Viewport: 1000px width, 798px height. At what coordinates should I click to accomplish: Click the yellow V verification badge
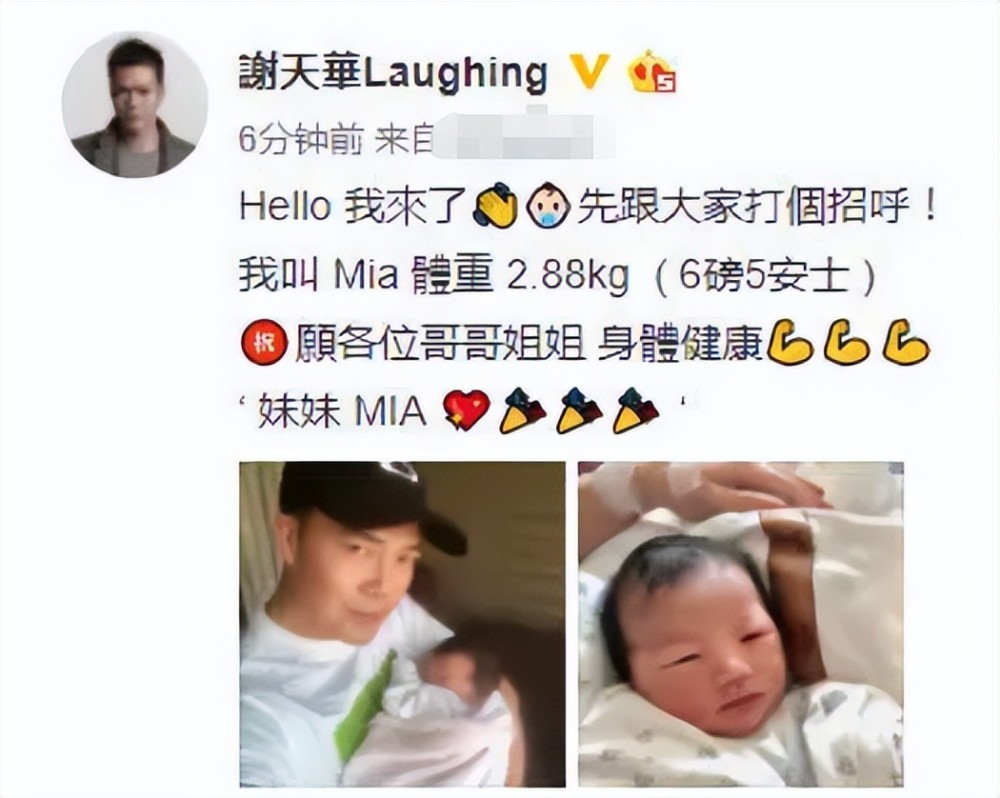click(x=588, y=71)
